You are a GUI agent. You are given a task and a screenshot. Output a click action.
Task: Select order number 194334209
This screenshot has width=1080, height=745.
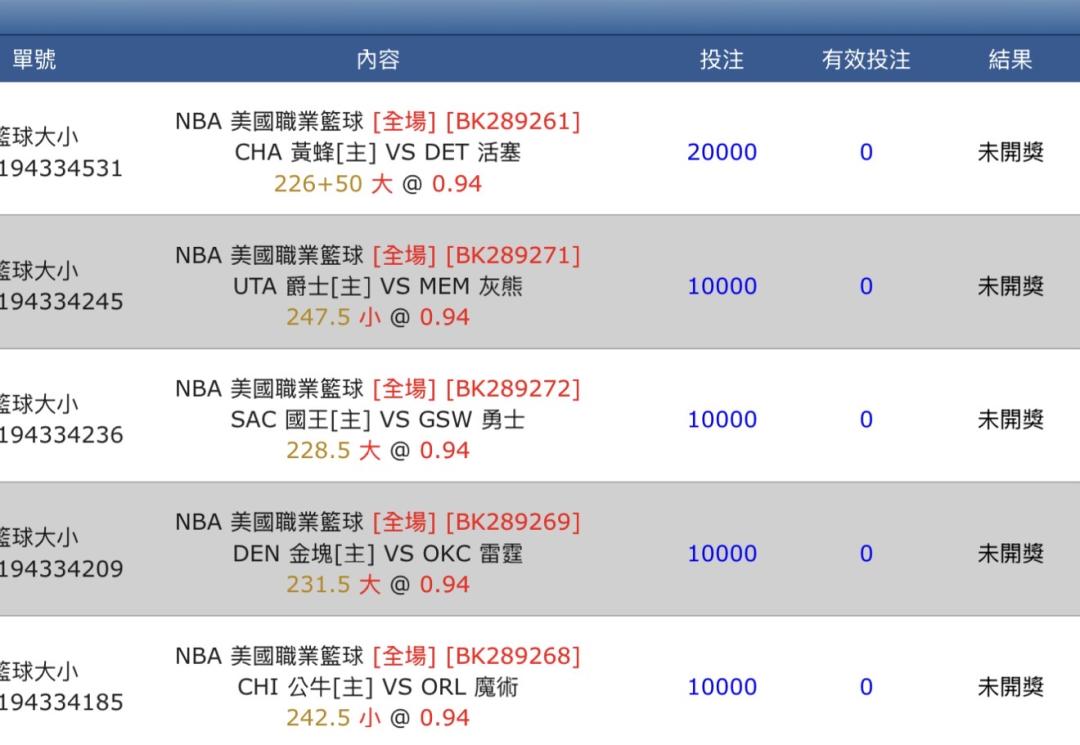pos(60,569)
